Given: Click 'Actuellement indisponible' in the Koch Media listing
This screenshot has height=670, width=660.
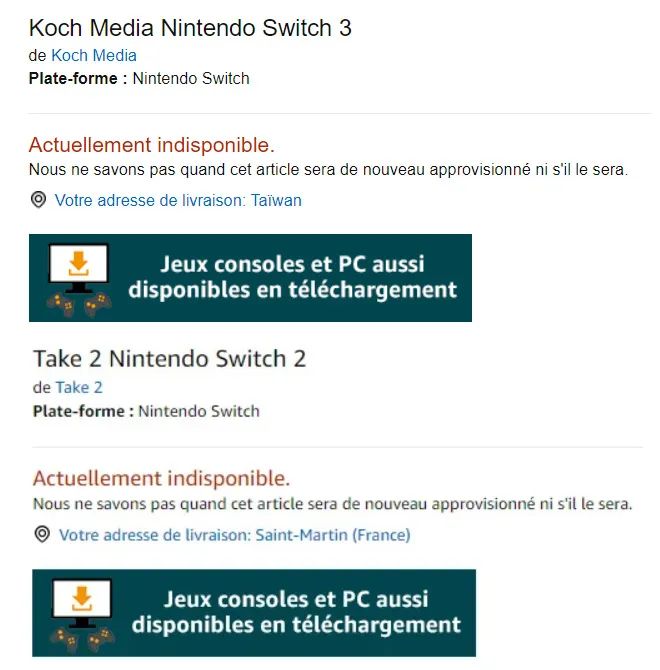Looking at the screenshot, I should point(151,145).
